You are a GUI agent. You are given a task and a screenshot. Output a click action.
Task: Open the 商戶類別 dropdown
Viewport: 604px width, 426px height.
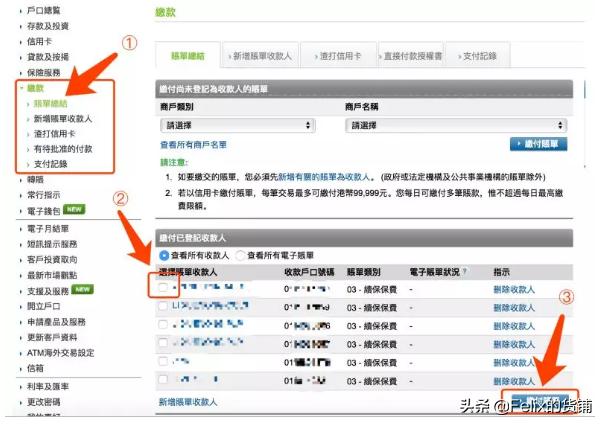tap(238, 125)
